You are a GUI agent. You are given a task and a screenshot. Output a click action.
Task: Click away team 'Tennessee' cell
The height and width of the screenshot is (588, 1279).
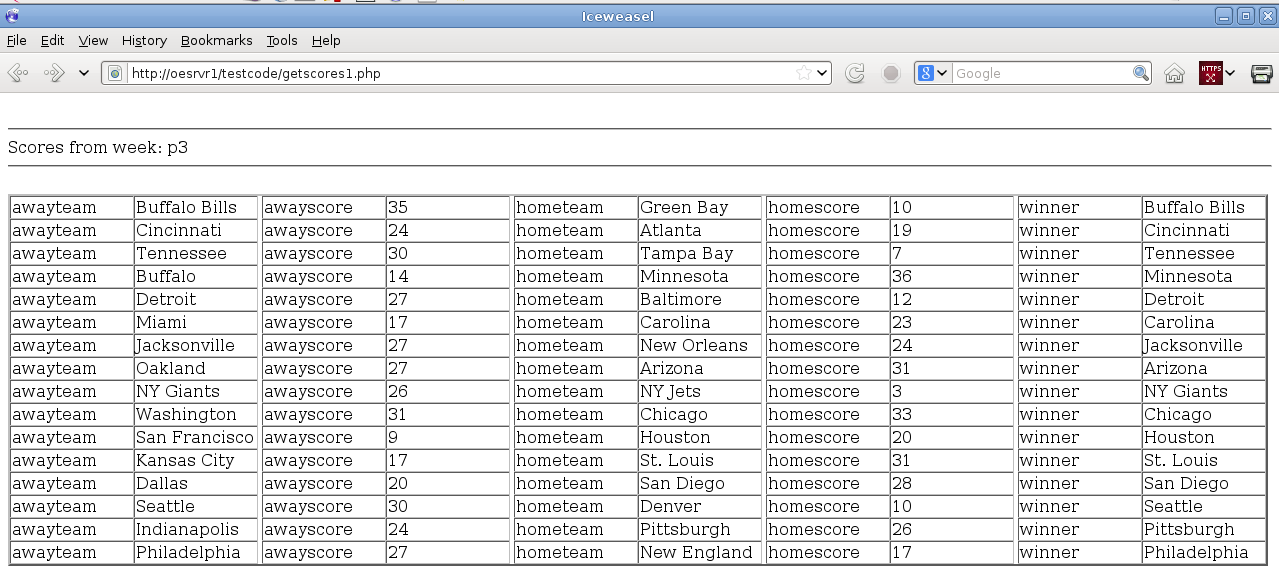coord(196,253)
